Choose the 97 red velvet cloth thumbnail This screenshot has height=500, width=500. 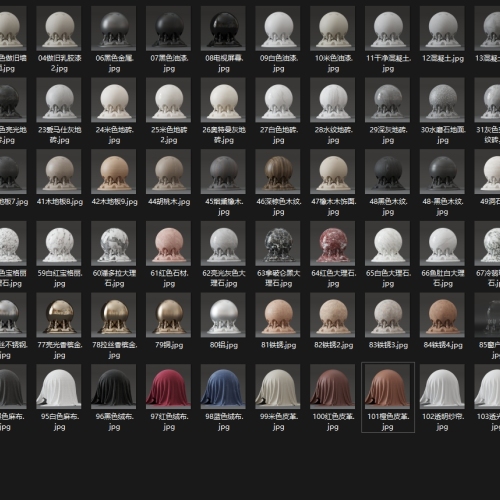[168, 386]
